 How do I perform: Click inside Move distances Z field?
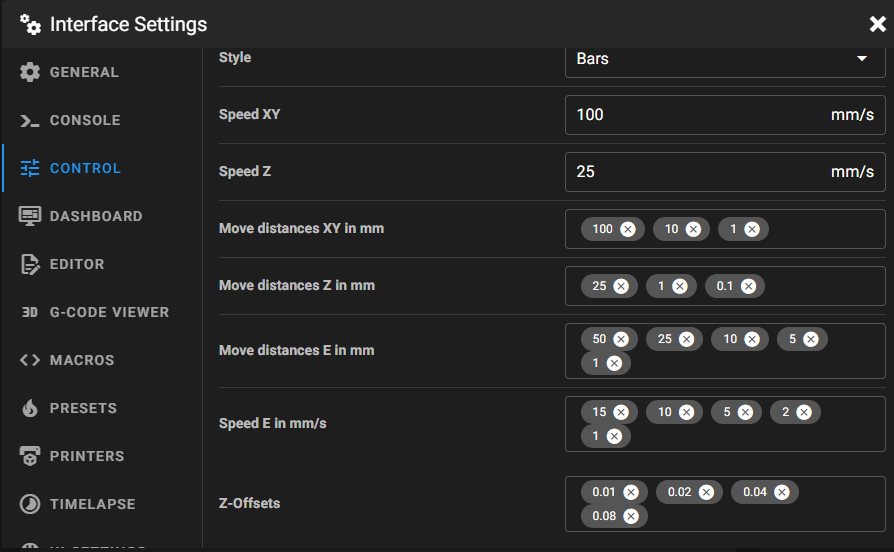[x=725, y=286]
